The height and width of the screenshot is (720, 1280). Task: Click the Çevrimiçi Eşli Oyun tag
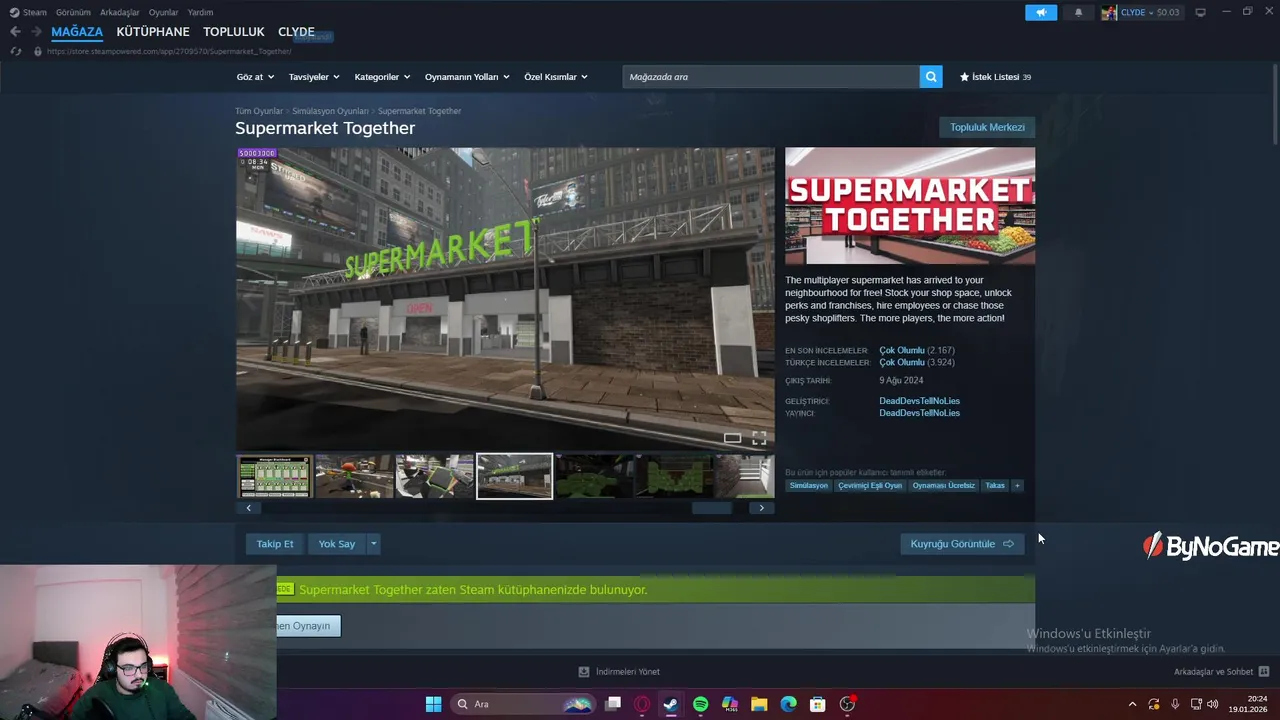coord(870,486)
